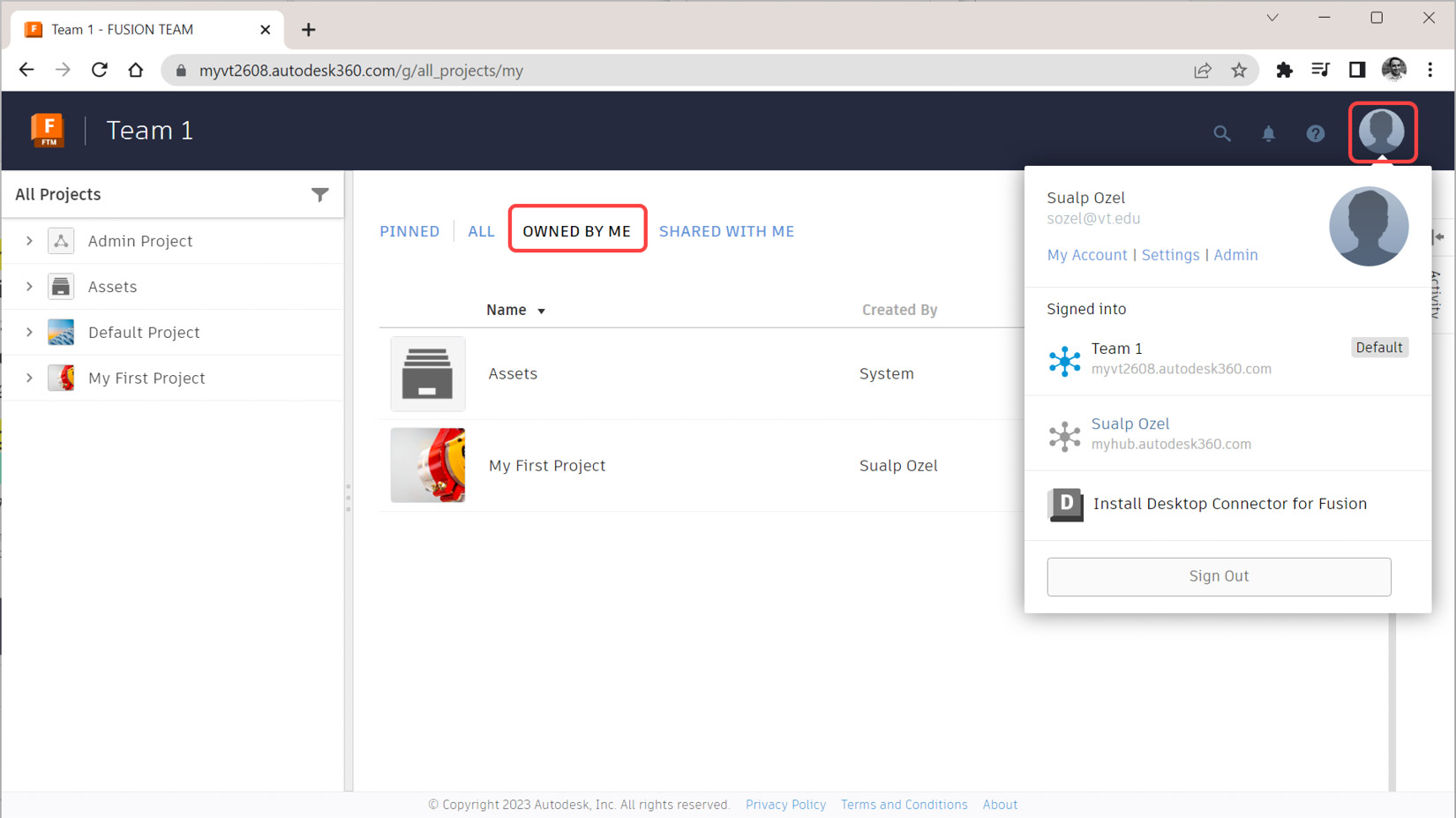Image resolution: width=1456 pixels, height=818 pixels.
Task: Switch to the ALL tab
Action: 481,231
